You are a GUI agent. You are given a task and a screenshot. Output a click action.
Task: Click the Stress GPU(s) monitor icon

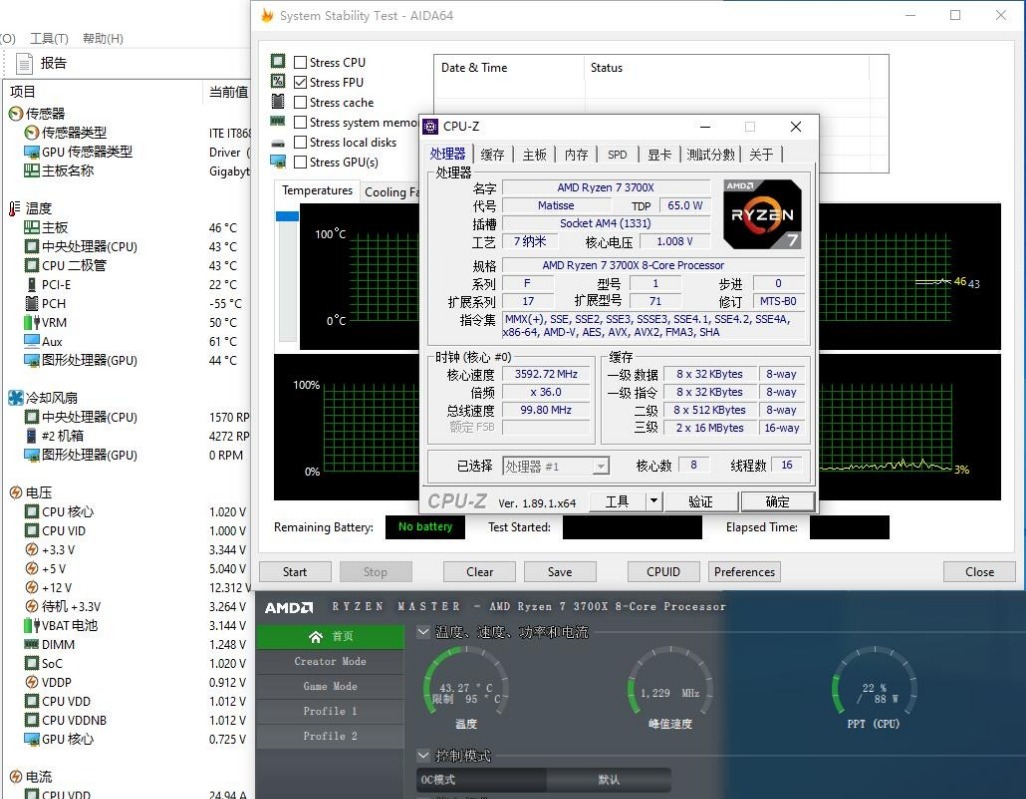[278, 161]
